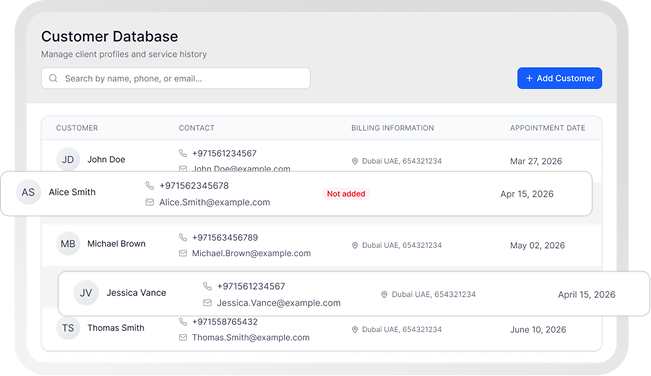Click phone number +971562345678

(x=194, y=186)
